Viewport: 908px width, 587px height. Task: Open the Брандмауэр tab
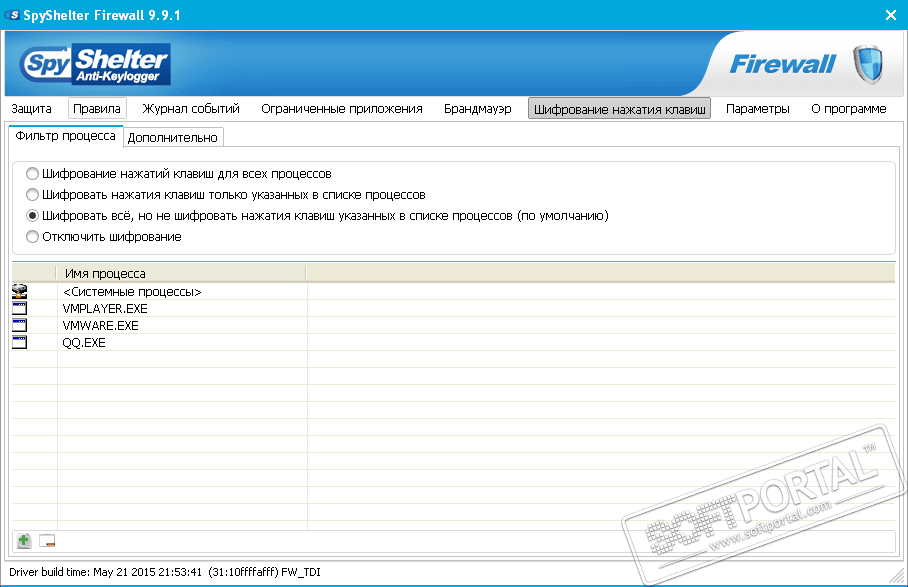pyautogui.click(x=478, y=109)
